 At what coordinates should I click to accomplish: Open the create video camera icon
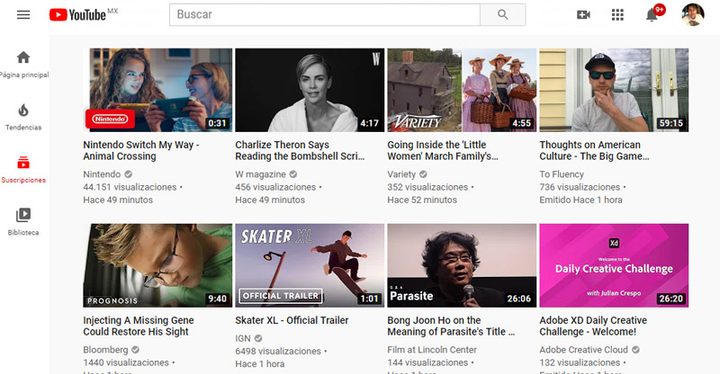584,15
